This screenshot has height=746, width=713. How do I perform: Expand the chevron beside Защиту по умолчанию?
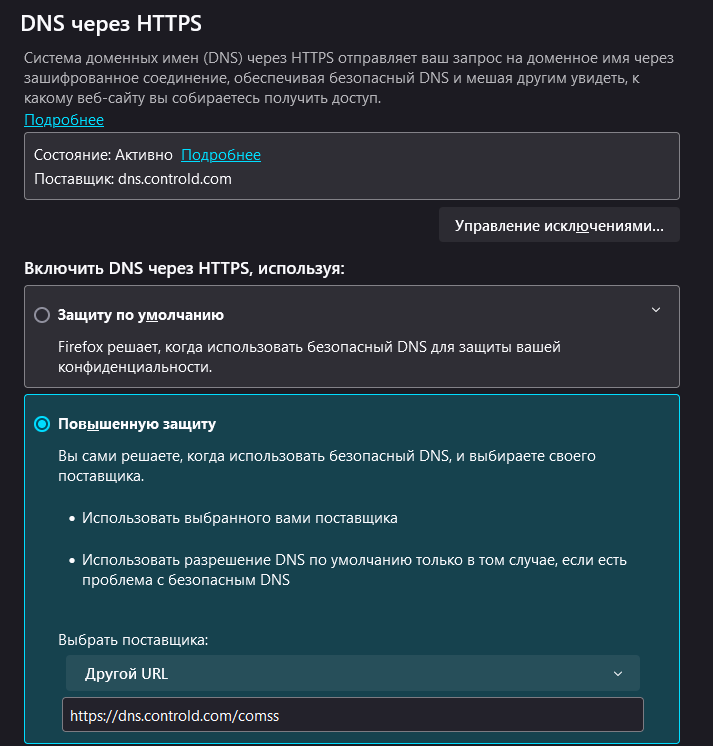click(655, 310)
